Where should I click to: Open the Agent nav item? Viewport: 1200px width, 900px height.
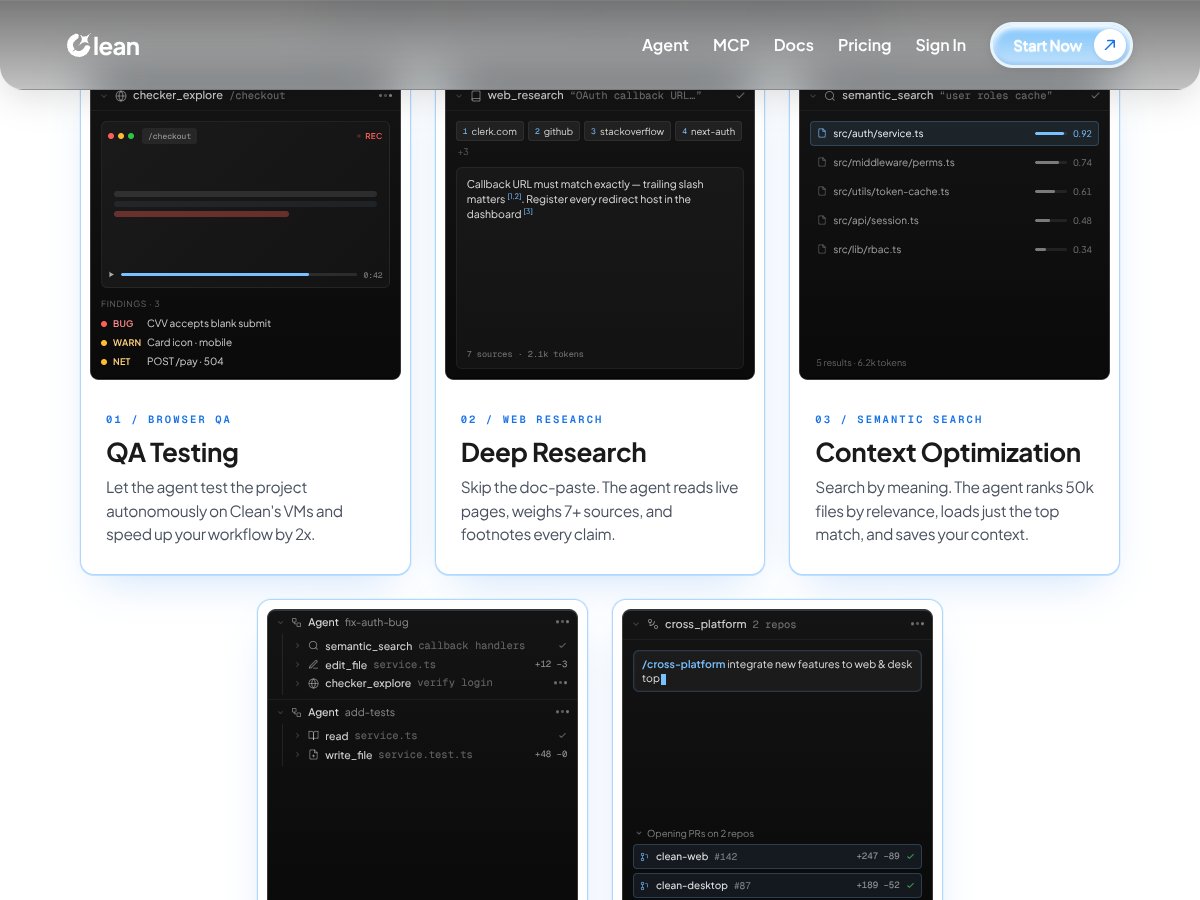(665, 45)
